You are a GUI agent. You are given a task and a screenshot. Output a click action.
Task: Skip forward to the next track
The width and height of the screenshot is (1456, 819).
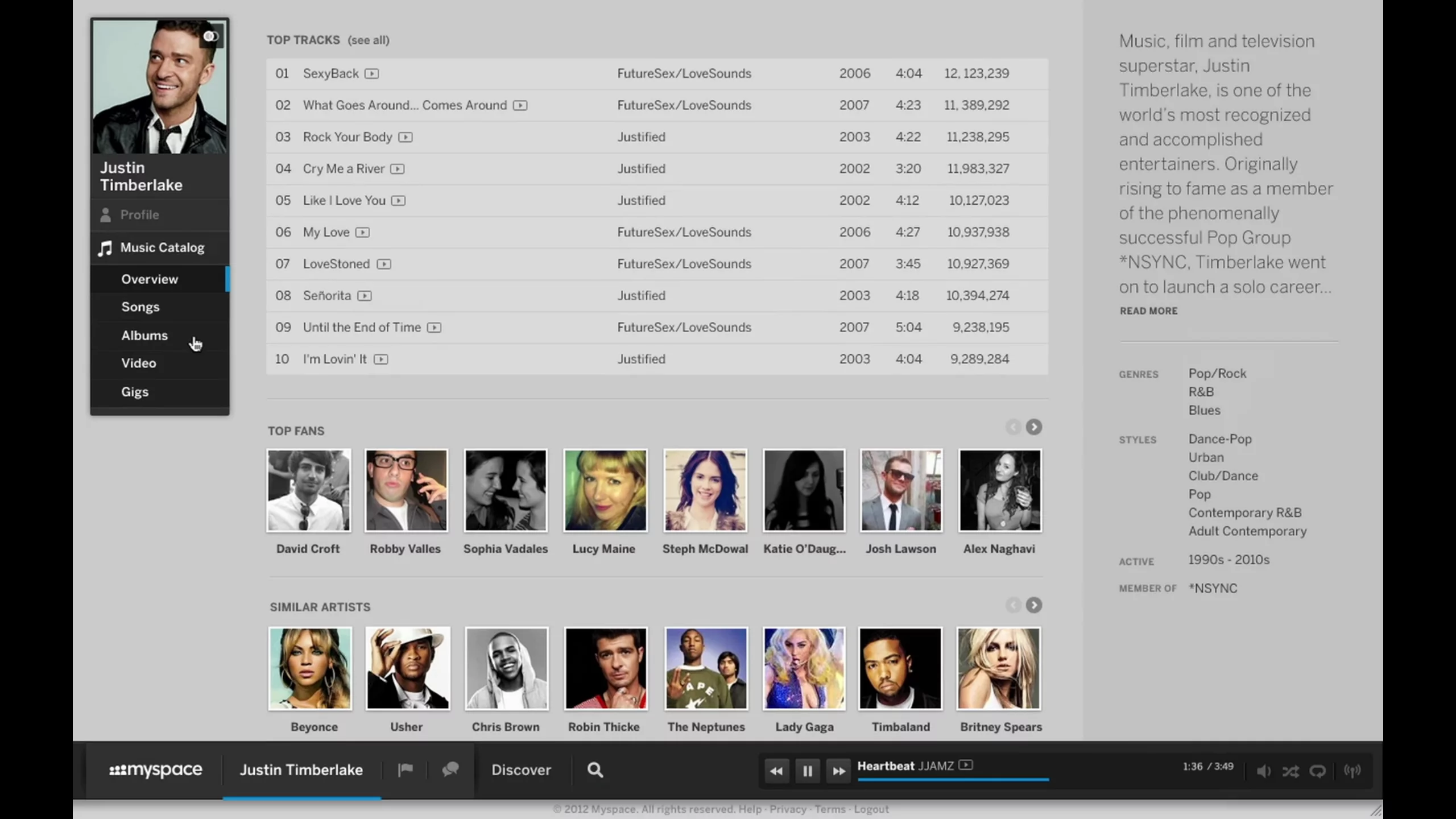tap(838, 771)
